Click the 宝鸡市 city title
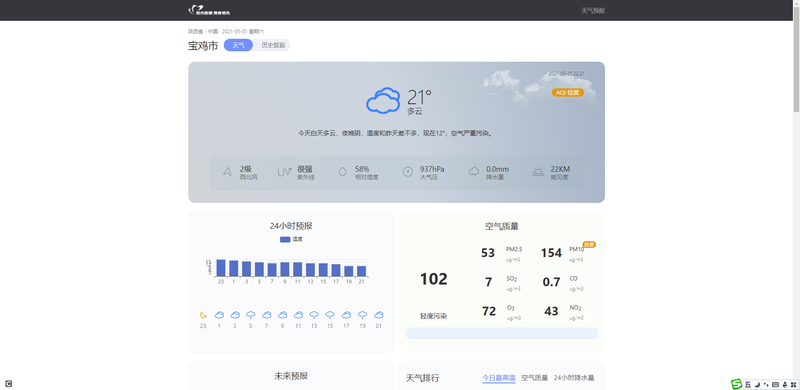The image size is (800, 390). click(203, 45)
